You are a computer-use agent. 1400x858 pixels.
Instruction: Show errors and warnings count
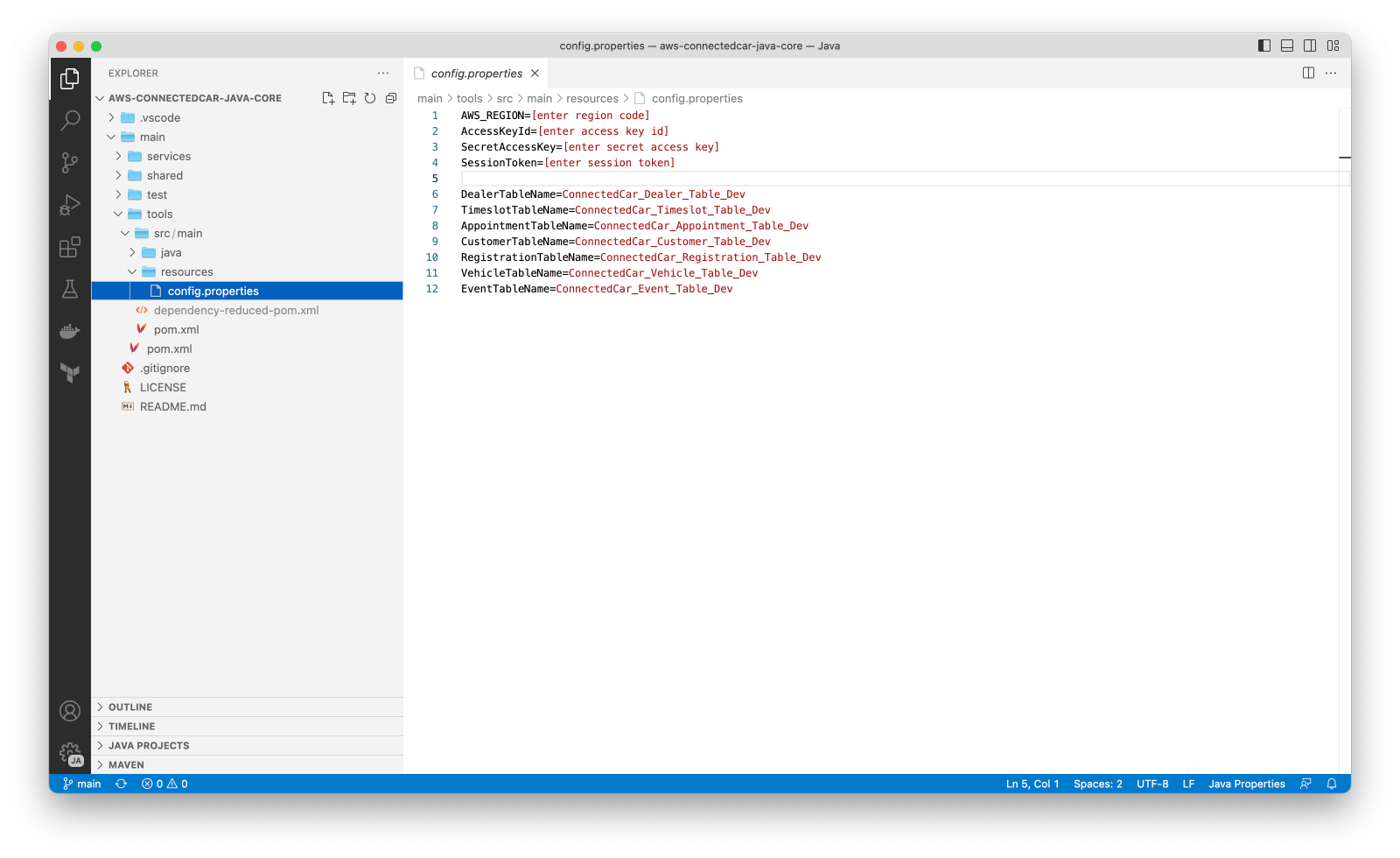tap(164, 784)
